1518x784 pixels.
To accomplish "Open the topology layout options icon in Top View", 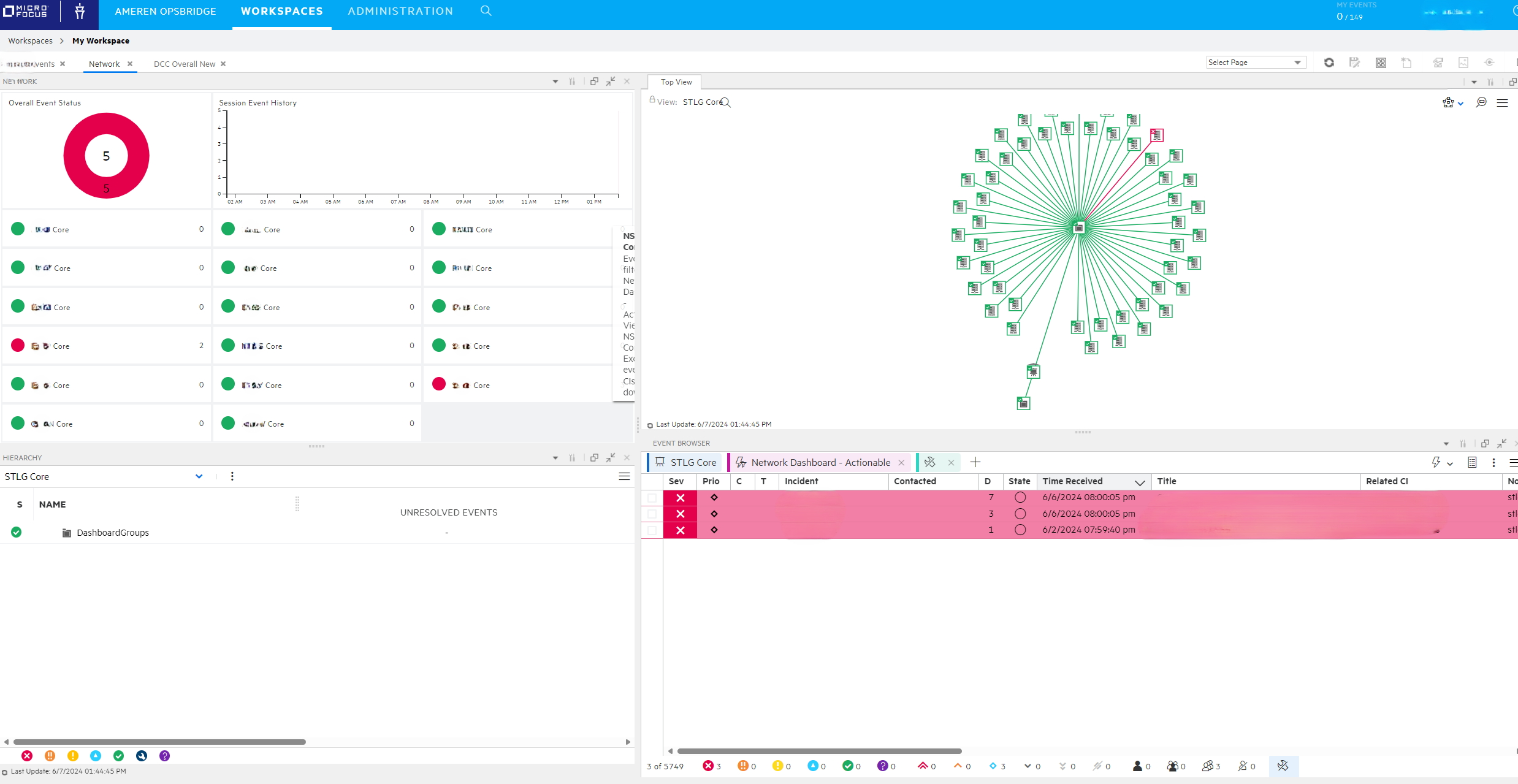I will coord(1448,102).
